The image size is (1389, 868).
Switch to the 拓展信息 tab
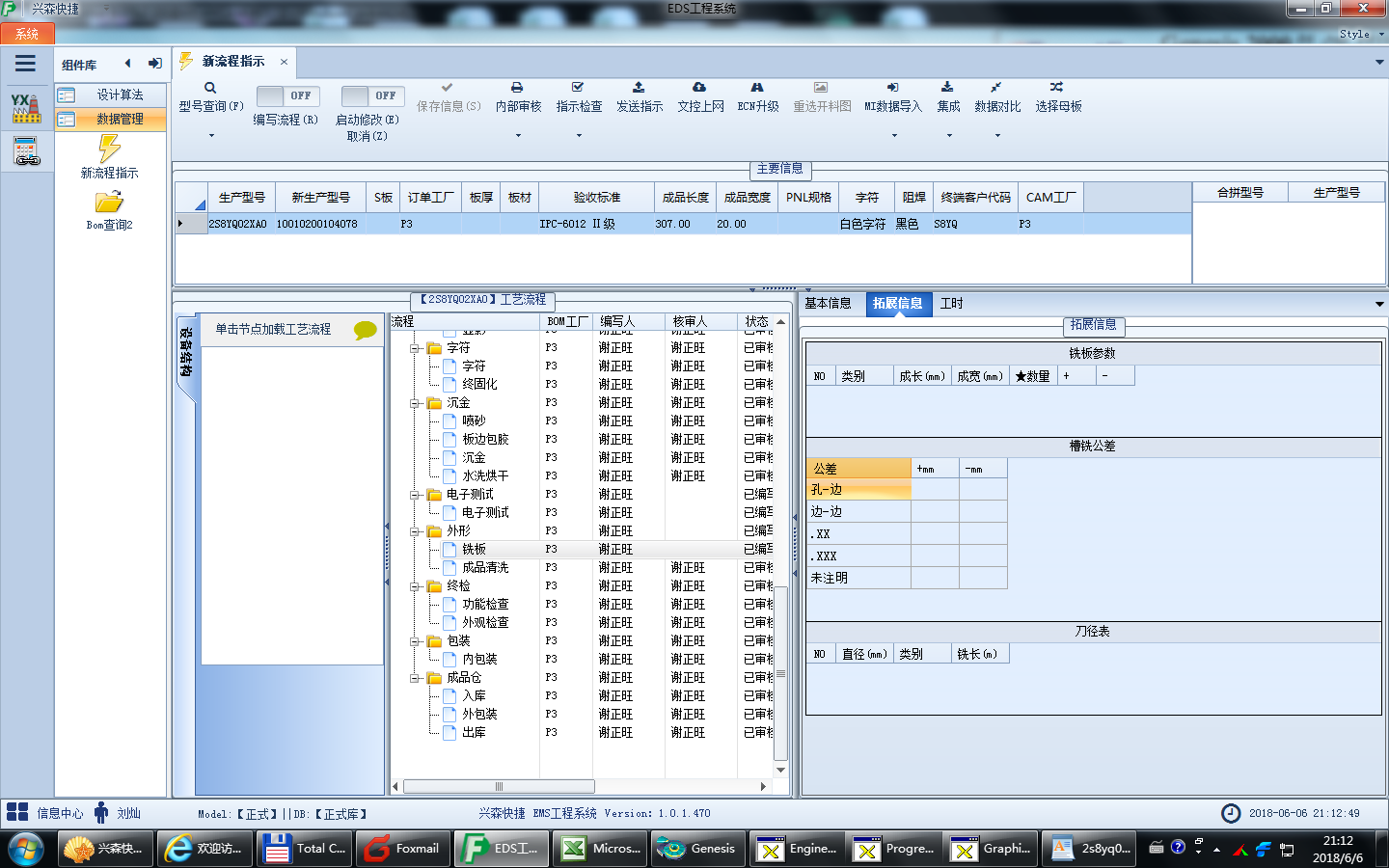pyautogui.click(x=897, y=303)
